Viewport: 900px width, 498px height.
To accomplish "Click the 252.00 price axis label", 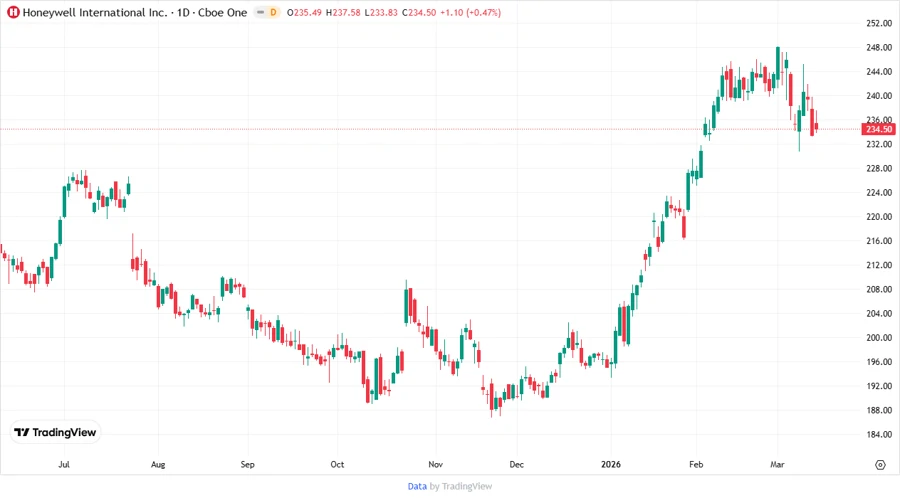I will (x=879, y=23).
